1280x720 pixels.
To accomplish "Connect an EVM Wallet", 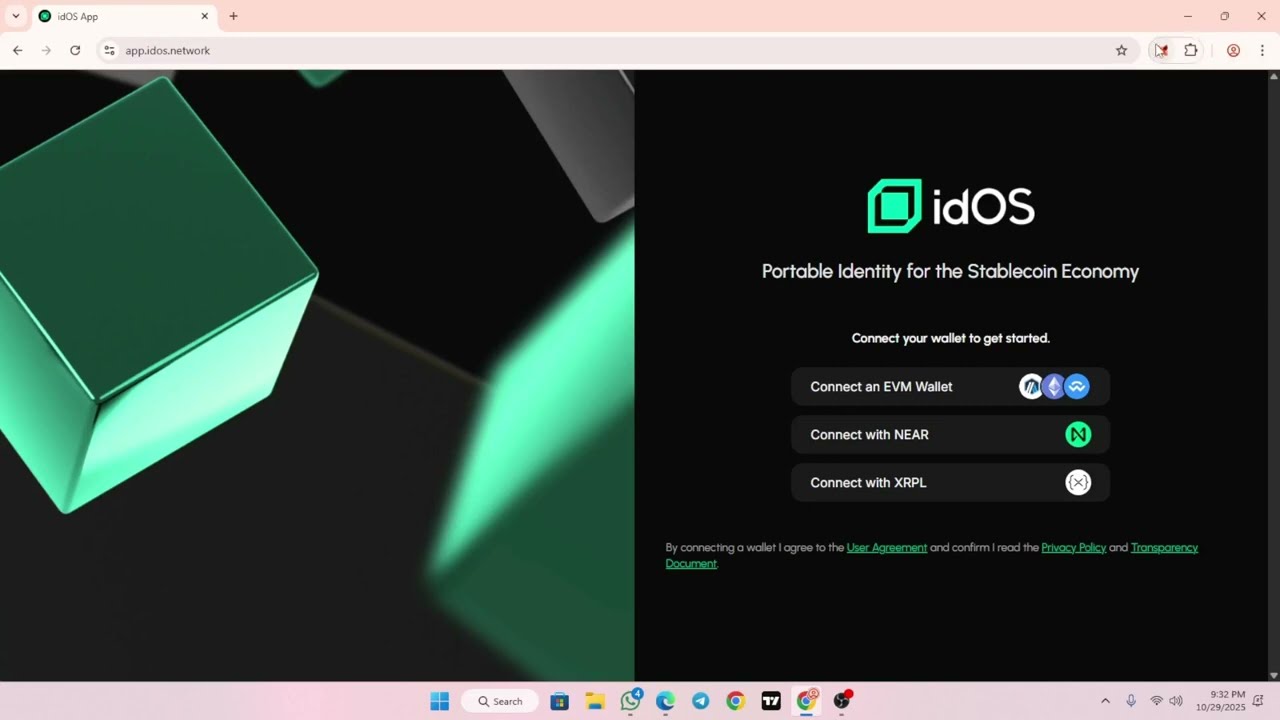I will (950, 387).
